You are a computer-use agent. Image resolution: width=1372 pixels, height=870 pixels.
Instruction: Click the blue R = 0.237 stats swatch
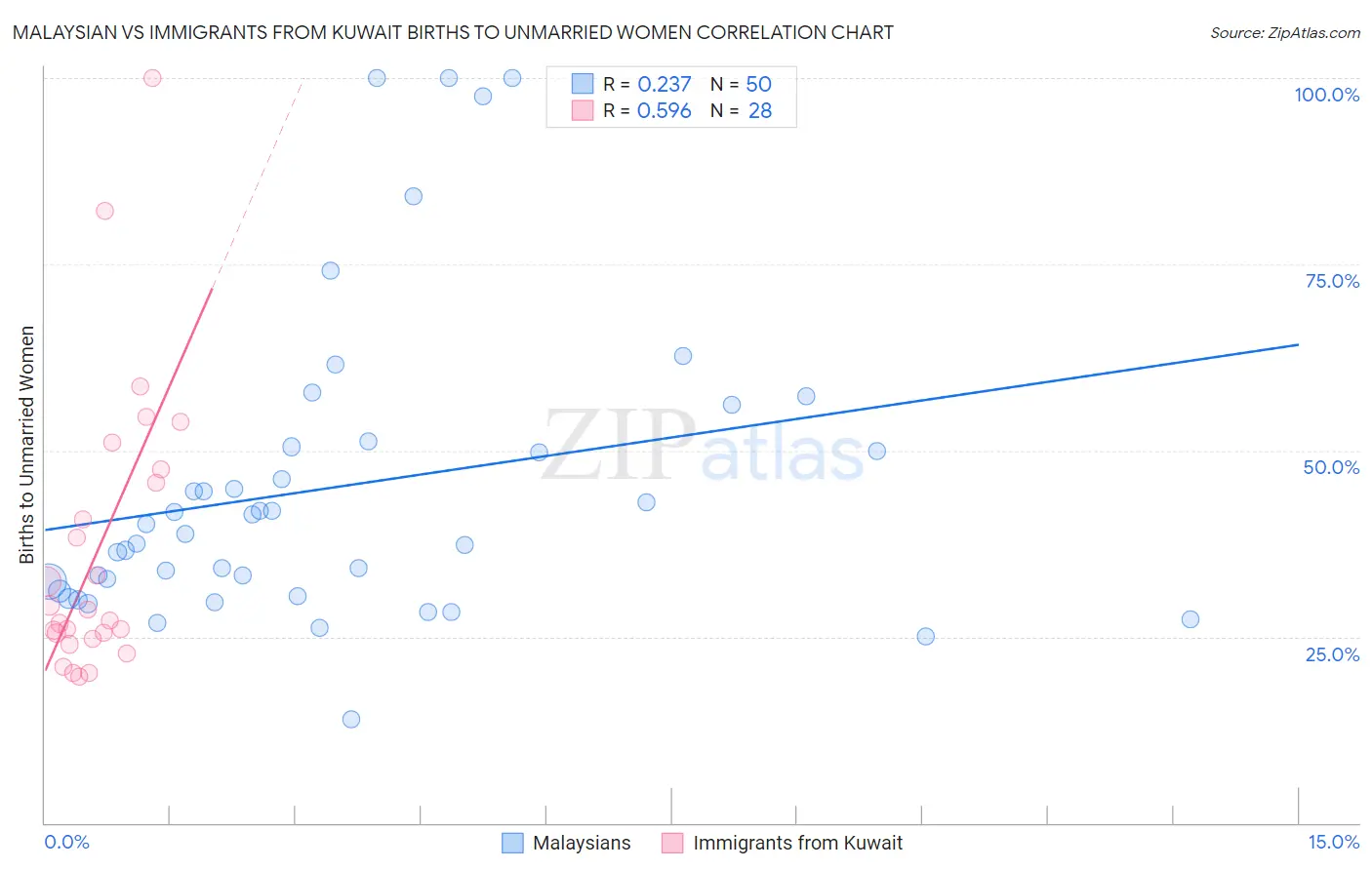pyautogui.click(x=583, y=84)
